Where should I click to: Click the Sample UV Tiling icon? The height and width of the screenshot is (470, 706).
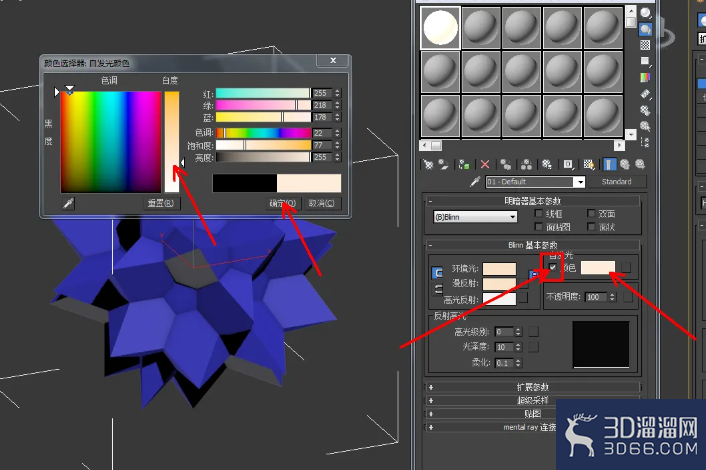pos(645,61)
